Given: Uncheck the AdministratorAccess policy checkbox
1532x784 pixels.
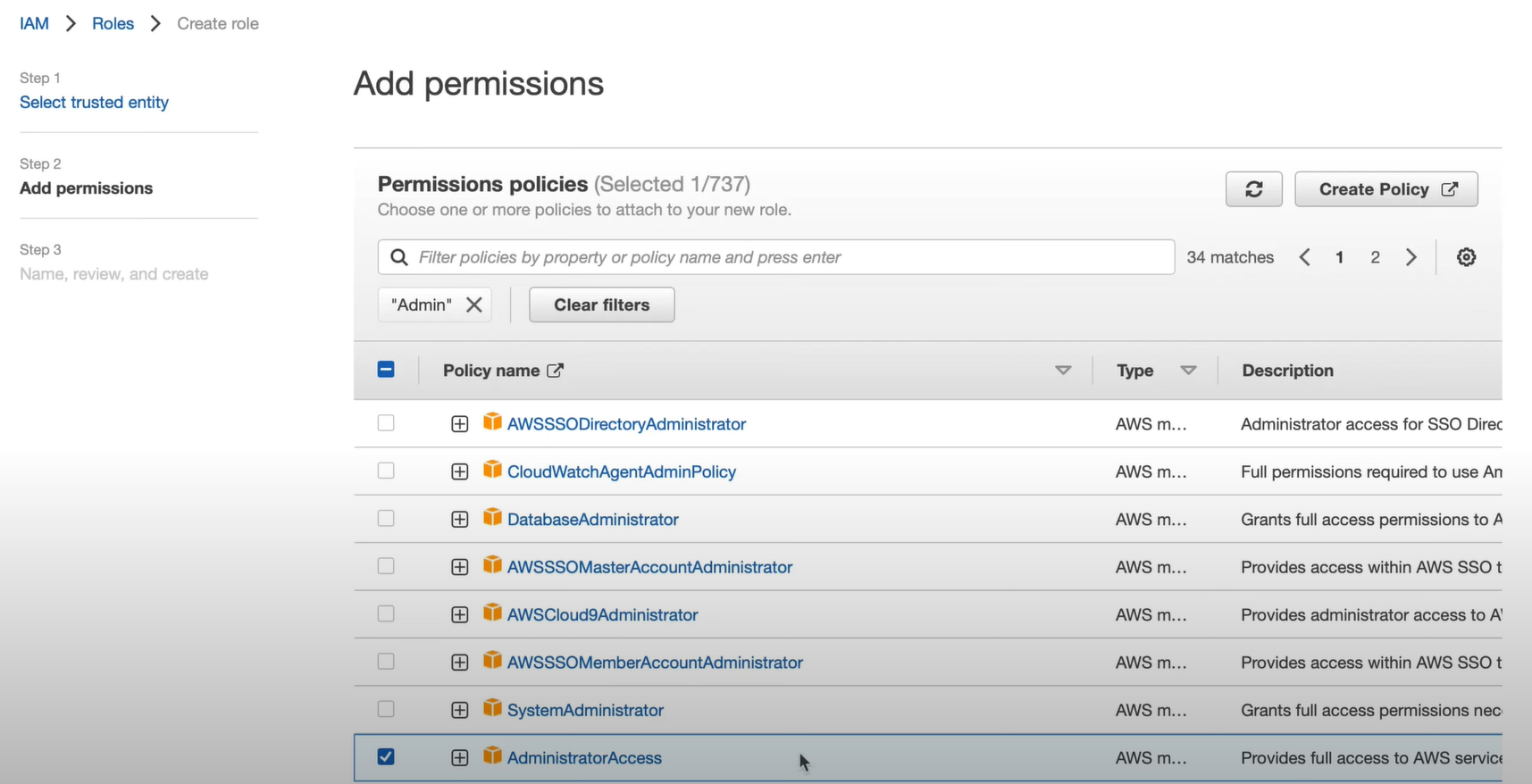Looking at the screenshot, I should pos(386,757).
